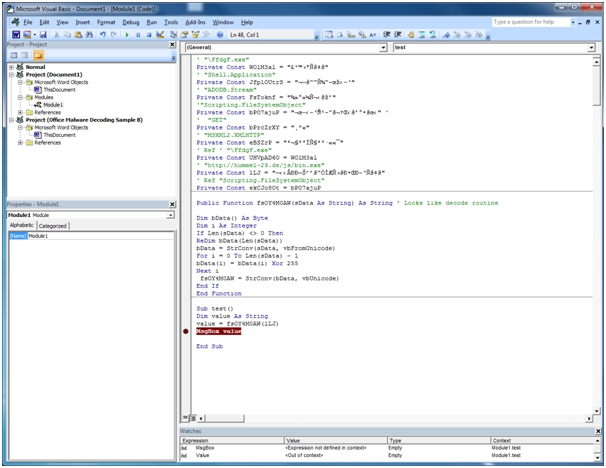This screenshot has width=606, height=468.
Task: Open the Tools menu
Action: [x=171, y=22]
